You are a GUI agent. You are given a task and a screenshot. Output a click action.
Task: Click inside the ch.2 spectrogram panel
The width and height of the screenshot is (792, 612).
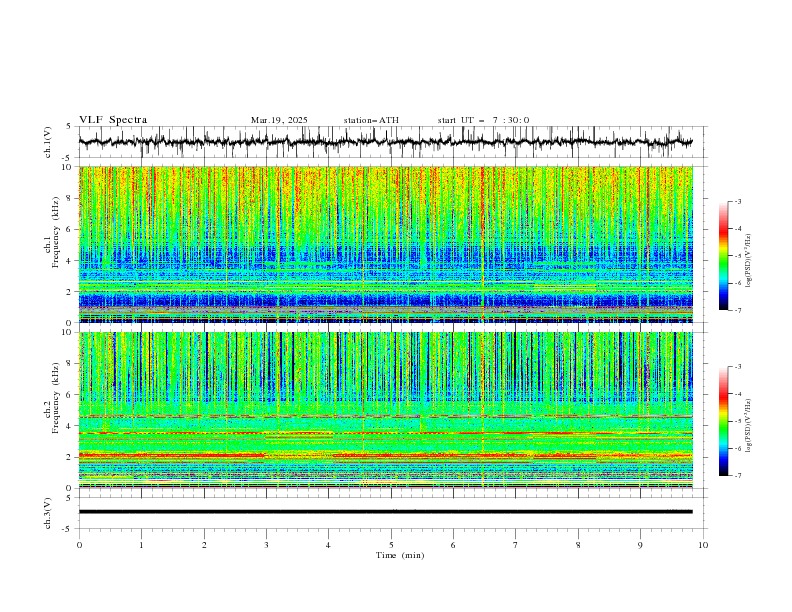(385, 410)
